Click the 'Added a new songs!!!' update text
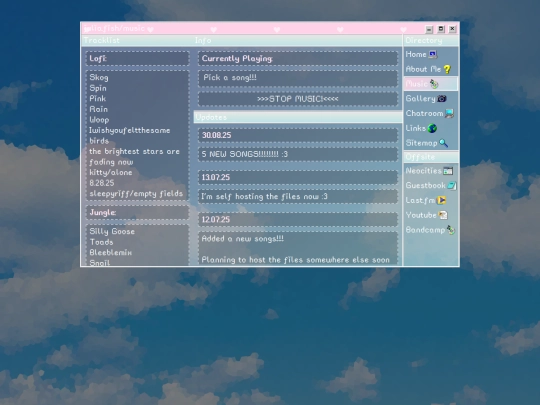The height and width of the screenshot is (405, 540). point(242,239)
